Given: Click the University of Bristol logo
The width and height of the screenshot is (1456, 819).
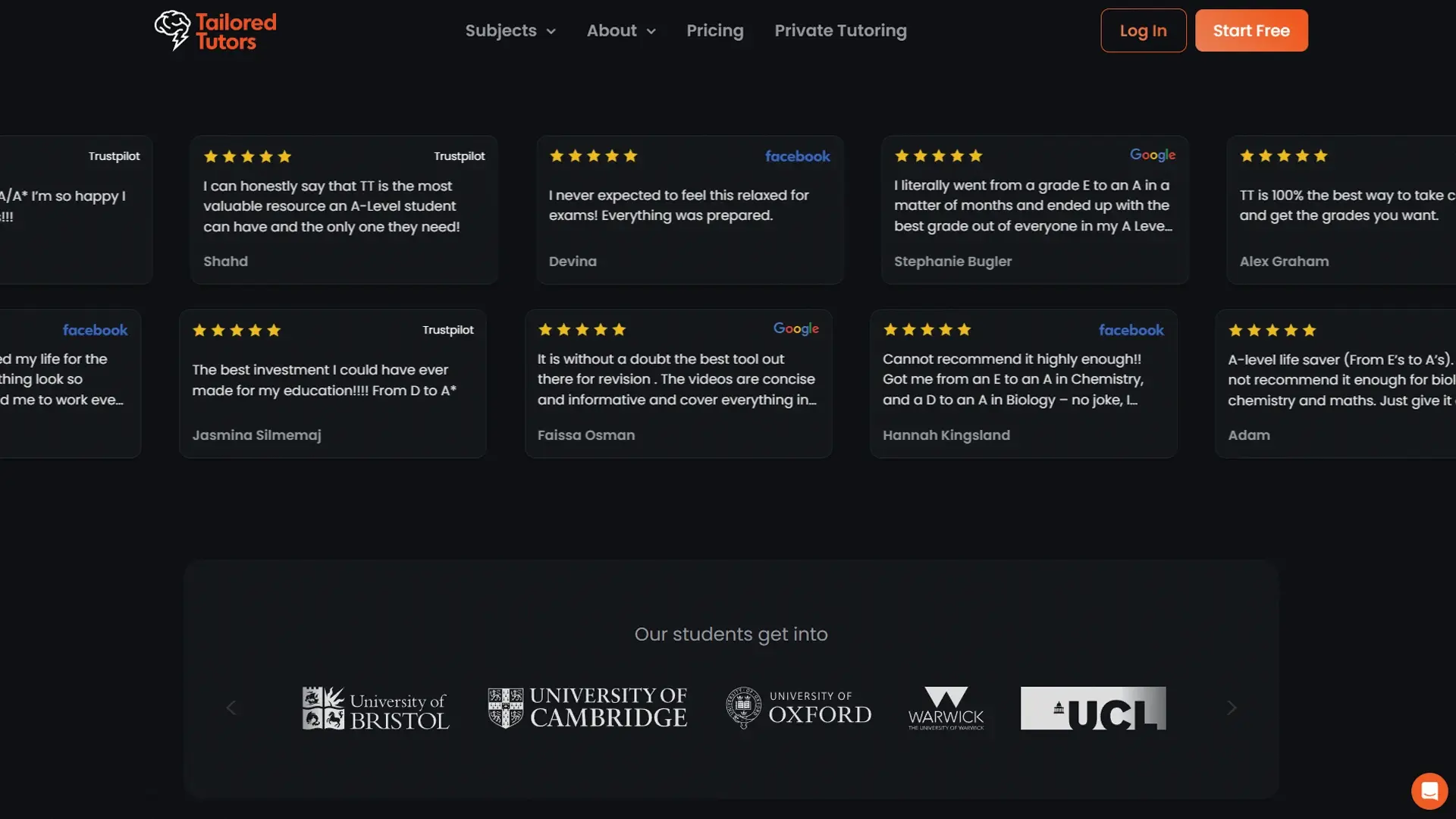Looking at the screenshot, I should [375, 708].
